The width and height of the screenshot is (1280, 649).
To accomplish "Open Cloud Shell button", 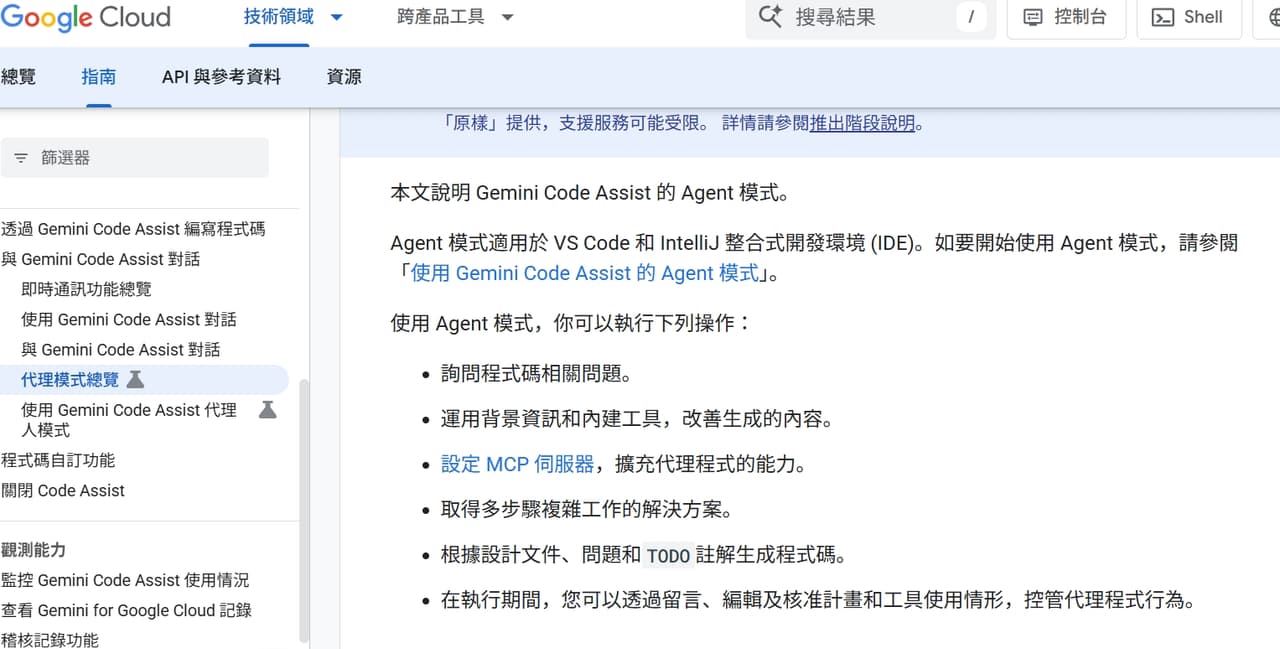I will coord(1190,17).
